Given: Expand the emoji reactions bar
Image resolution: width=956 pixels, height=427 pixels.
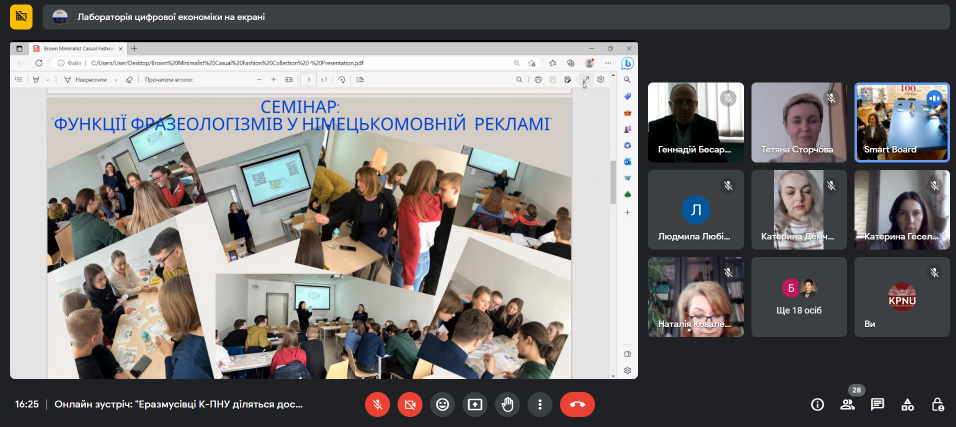Looking at the screenshot, I should click(442, 405).
